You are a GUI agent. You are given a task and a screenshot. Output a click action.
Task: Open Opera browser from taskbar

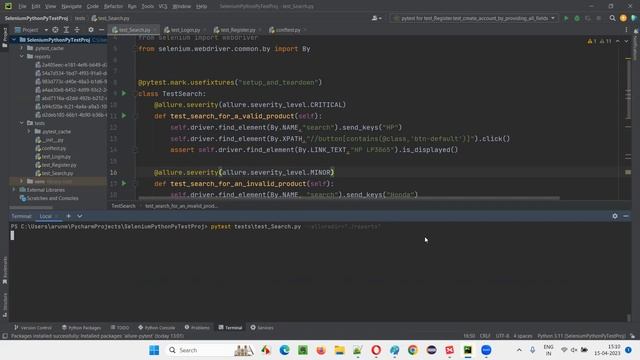[376, 350]
